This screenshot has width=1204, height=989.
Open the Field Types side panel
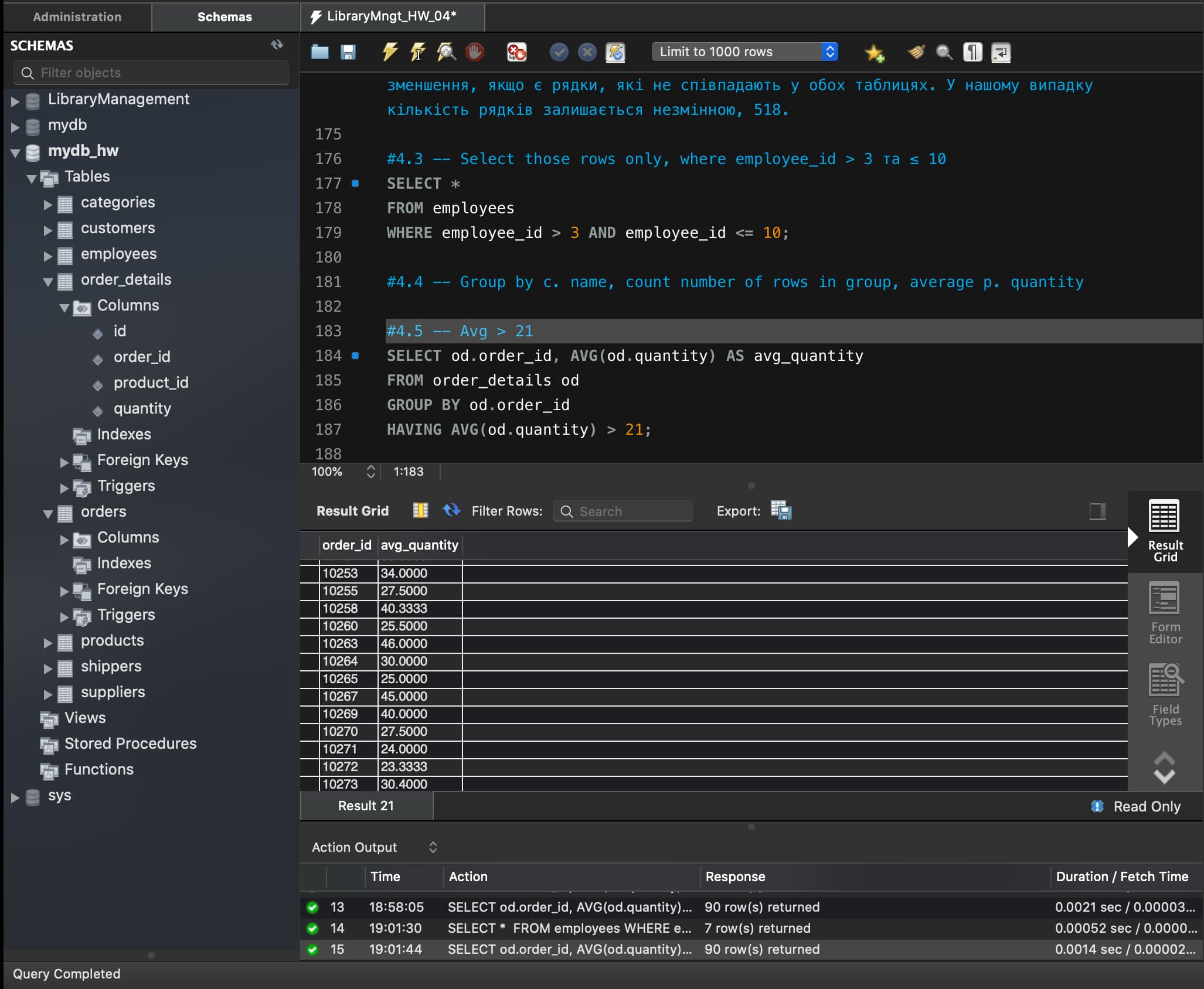1165,695
